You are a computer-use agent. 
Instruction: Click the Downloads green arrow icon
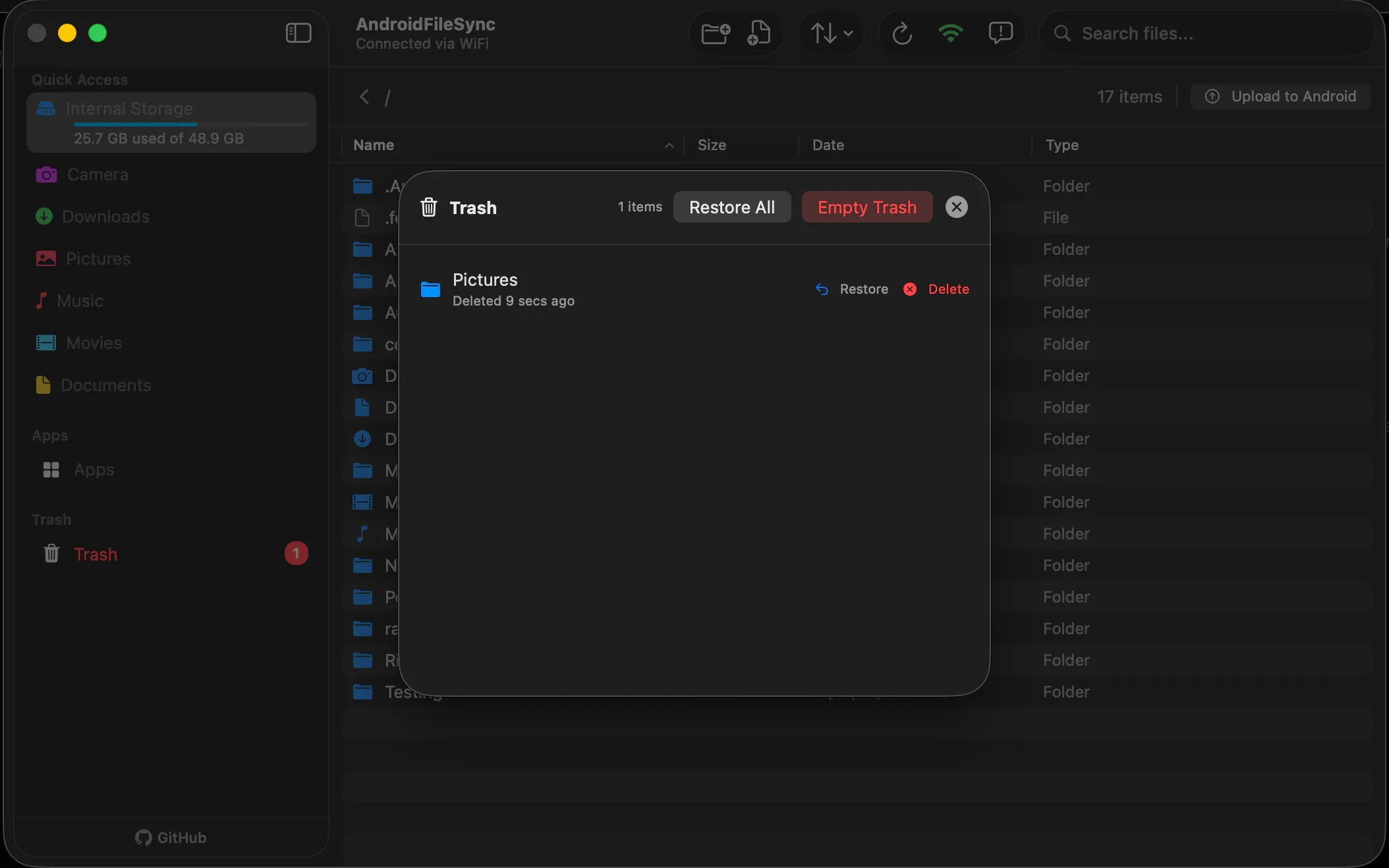[x=44, y=216]
